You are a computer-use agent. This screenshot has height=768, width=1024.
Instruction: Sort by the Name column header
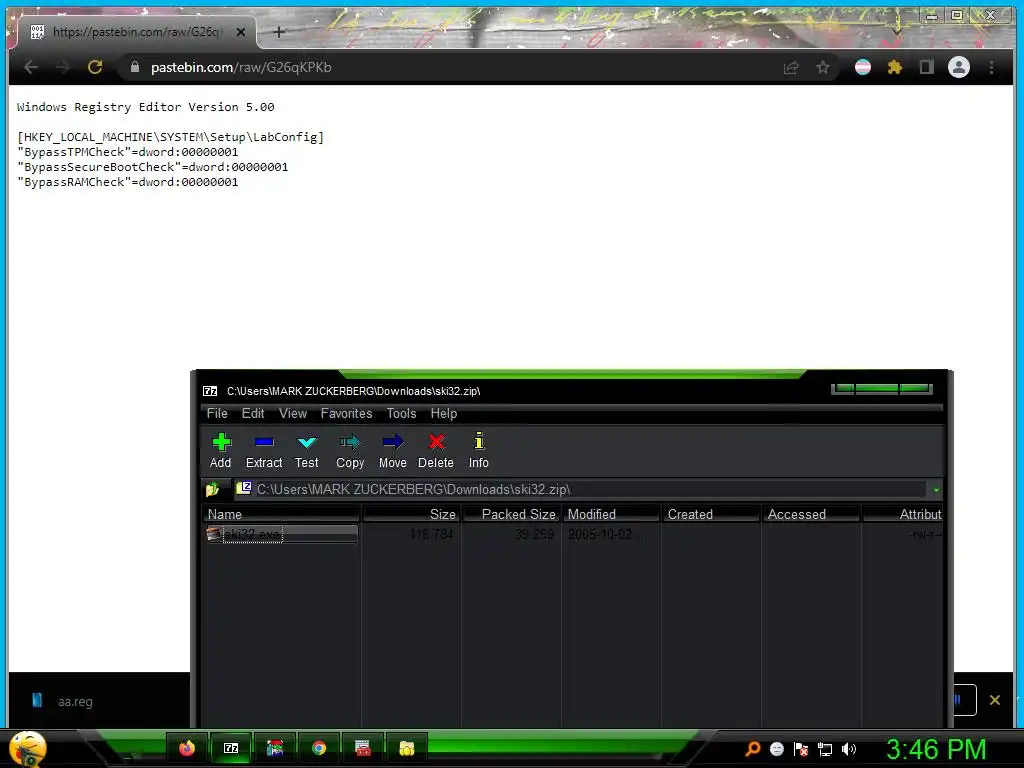pyautogui.click(x=281, y=514)
